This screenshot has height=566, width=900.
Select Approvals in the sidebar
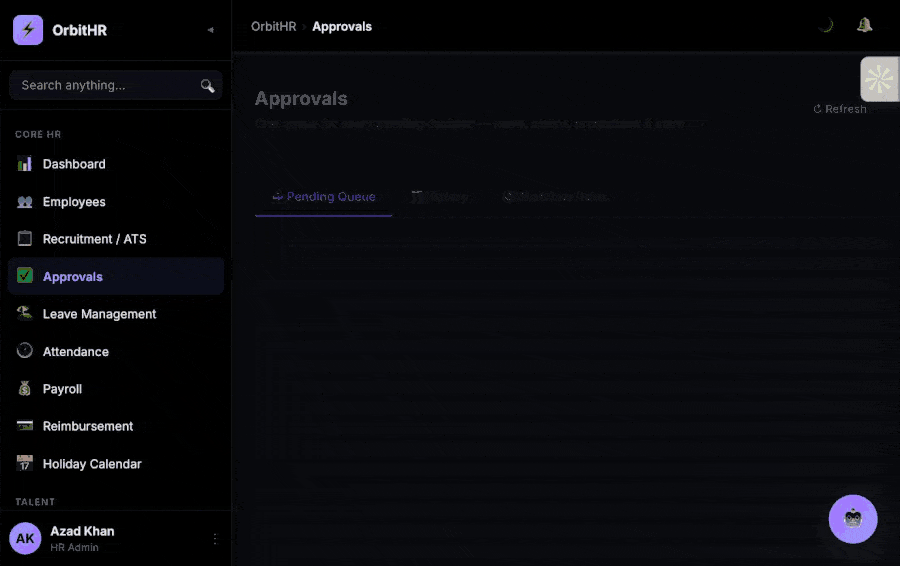tap(115, 276)
